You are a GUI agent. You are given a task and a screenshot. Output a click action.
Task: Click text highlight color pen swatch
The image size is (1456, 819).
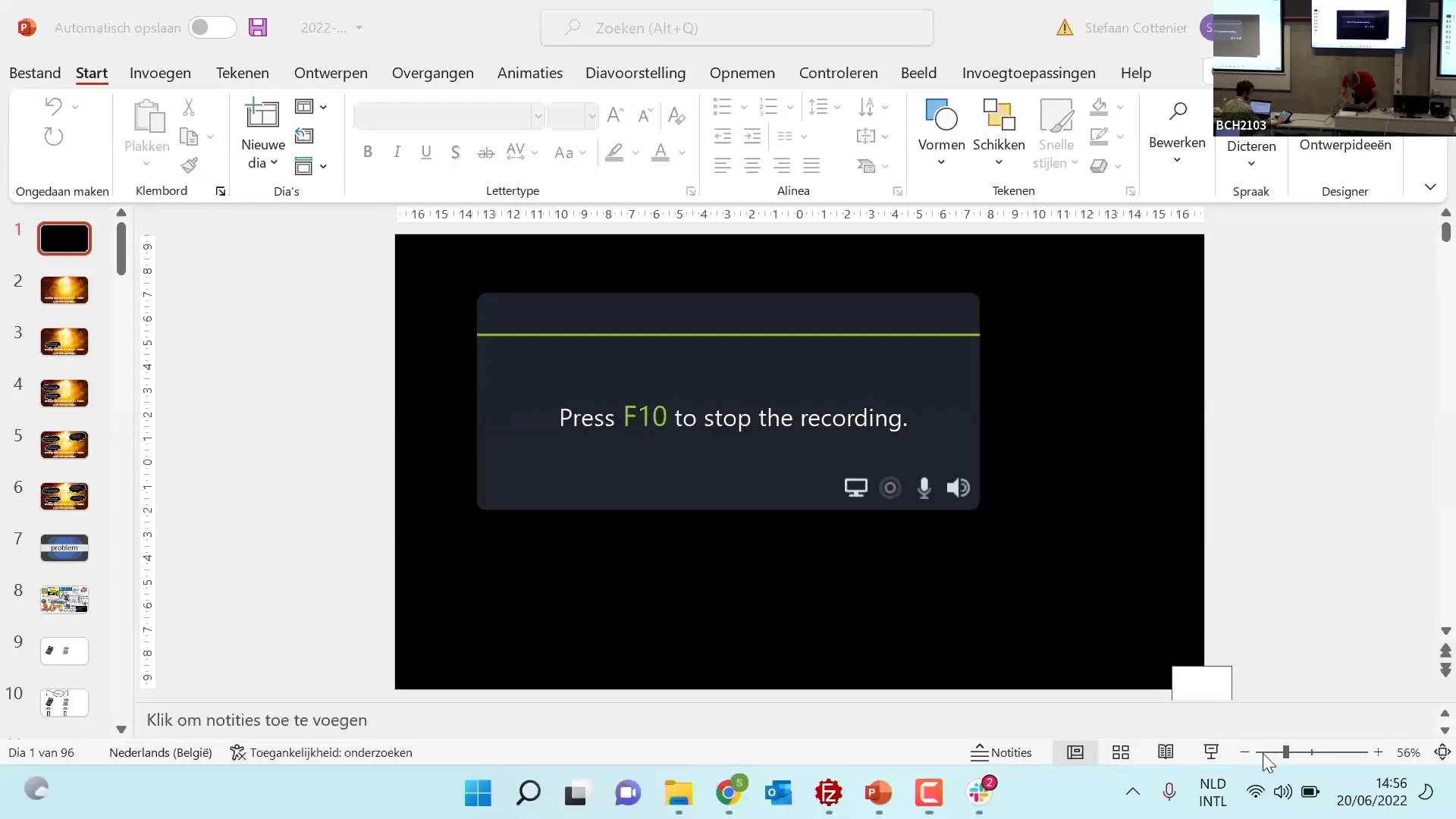[614, 152]
